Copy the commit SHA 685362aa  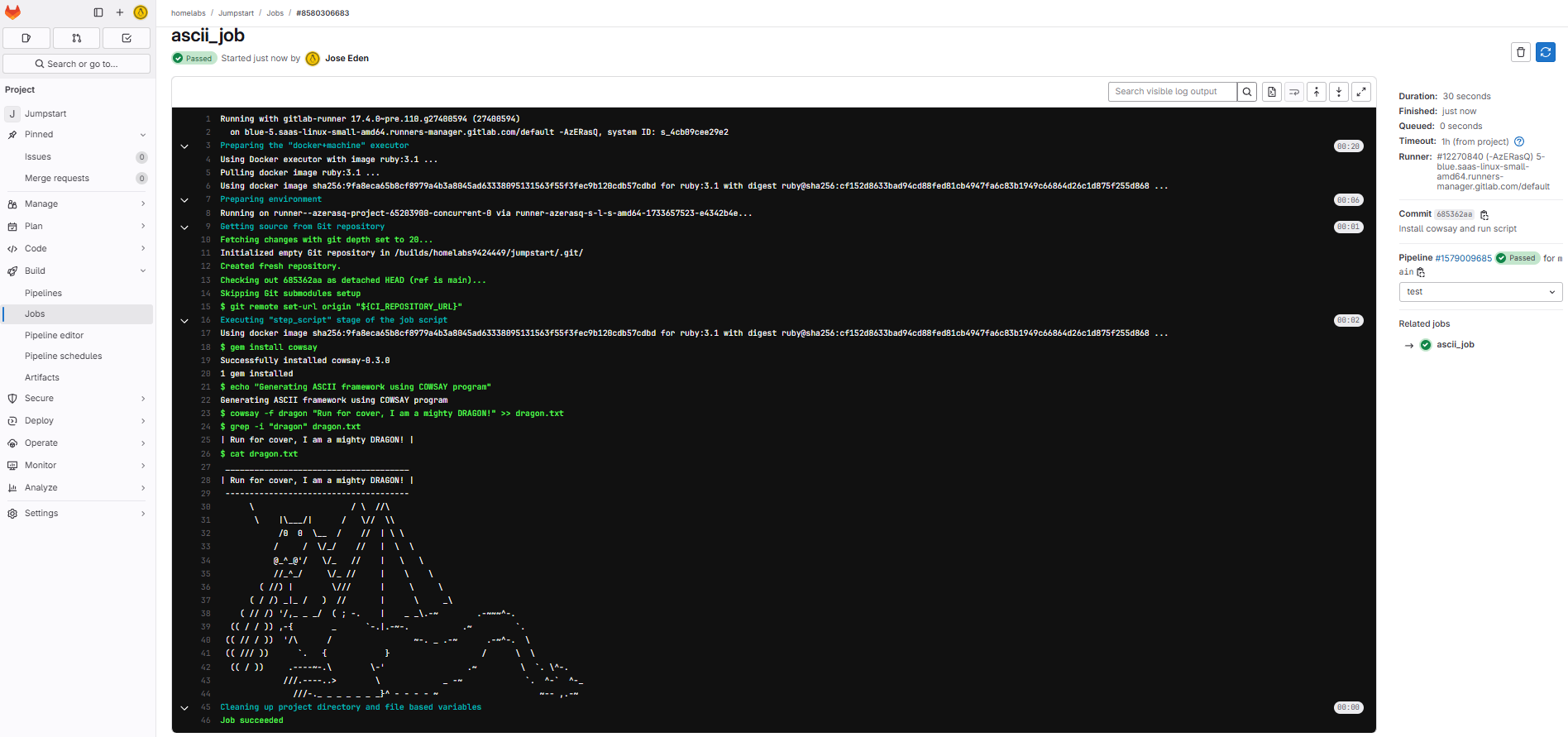tap(1484, 214)
